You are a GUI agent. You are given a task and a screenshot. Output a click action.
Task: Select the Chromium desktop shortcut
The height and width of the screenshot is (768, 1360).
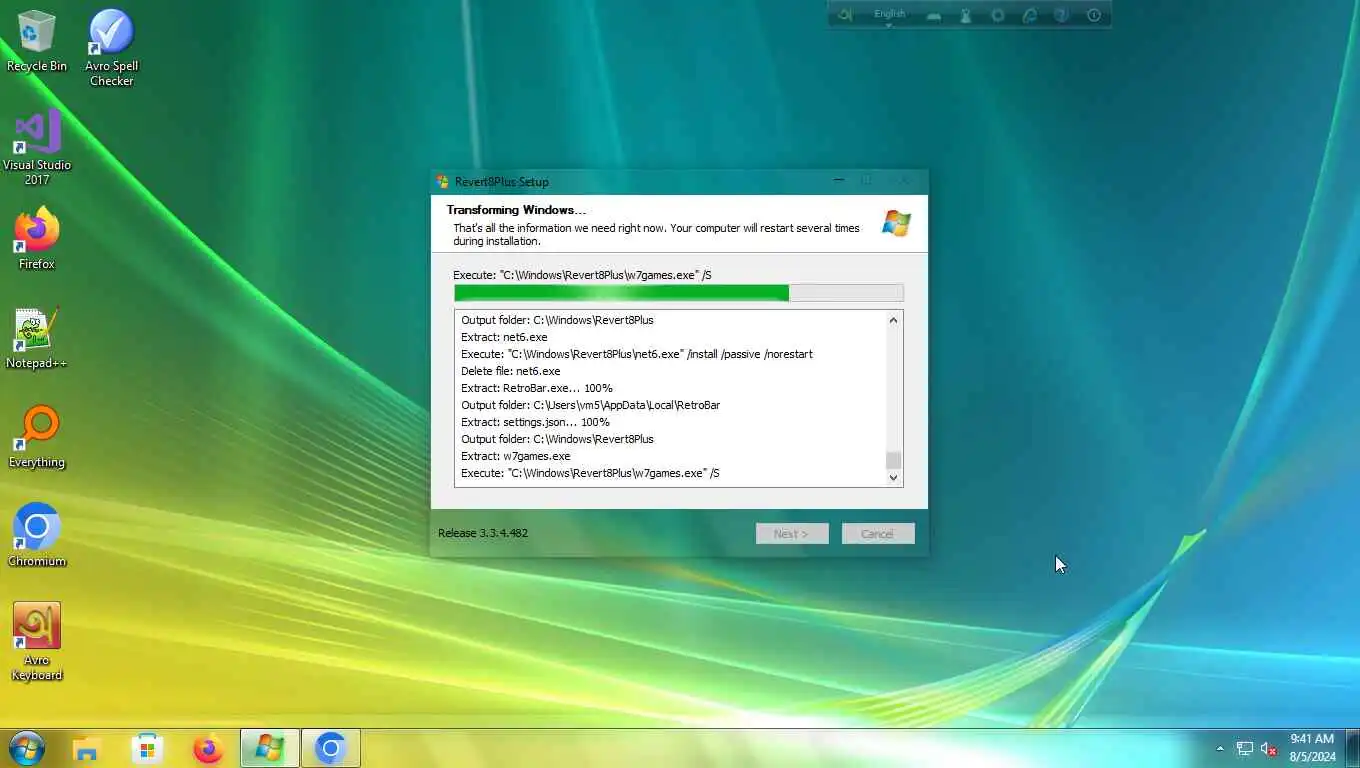tap(37, 535)
